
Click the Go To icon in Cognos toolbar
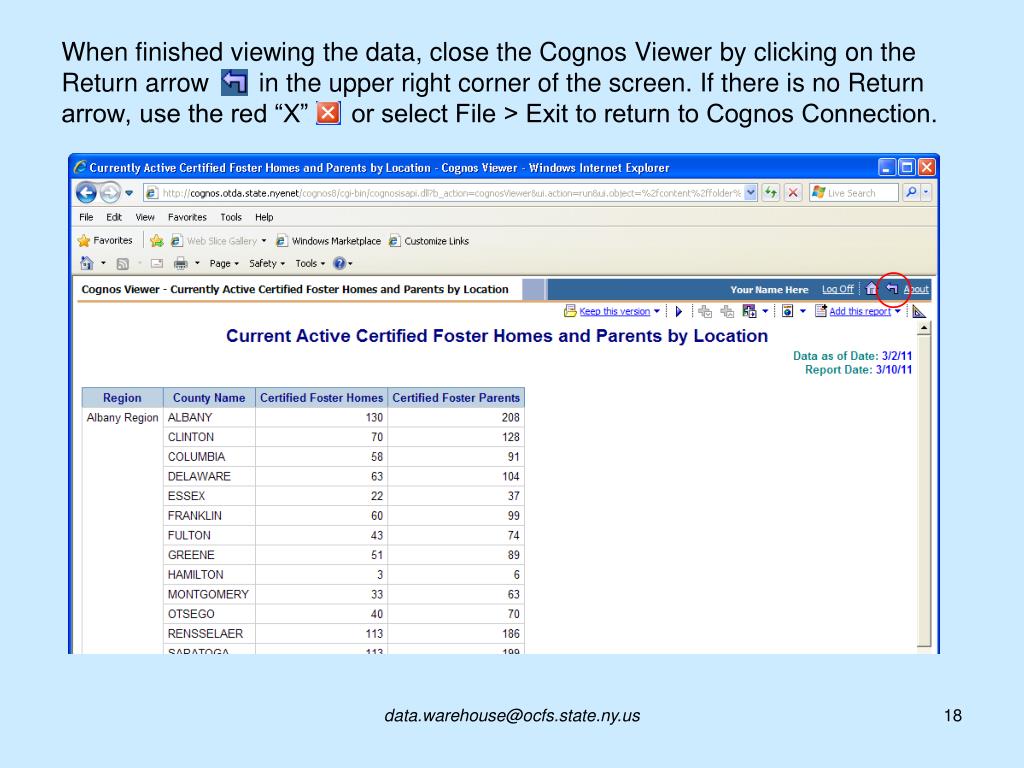[x=749, y=312]
